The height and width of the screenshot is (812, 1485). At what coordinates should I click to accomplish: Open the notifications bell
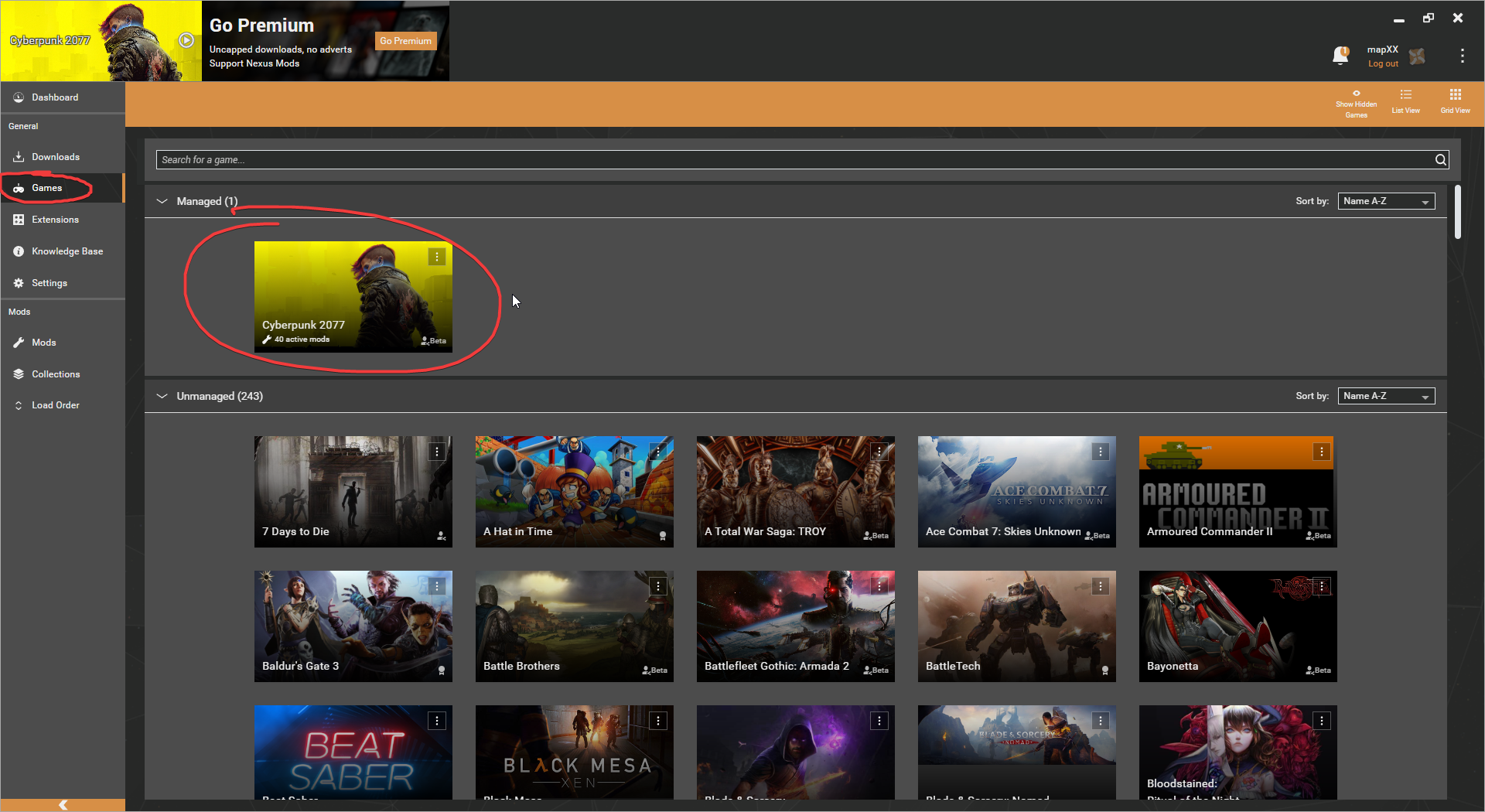tap(1340, 55)
